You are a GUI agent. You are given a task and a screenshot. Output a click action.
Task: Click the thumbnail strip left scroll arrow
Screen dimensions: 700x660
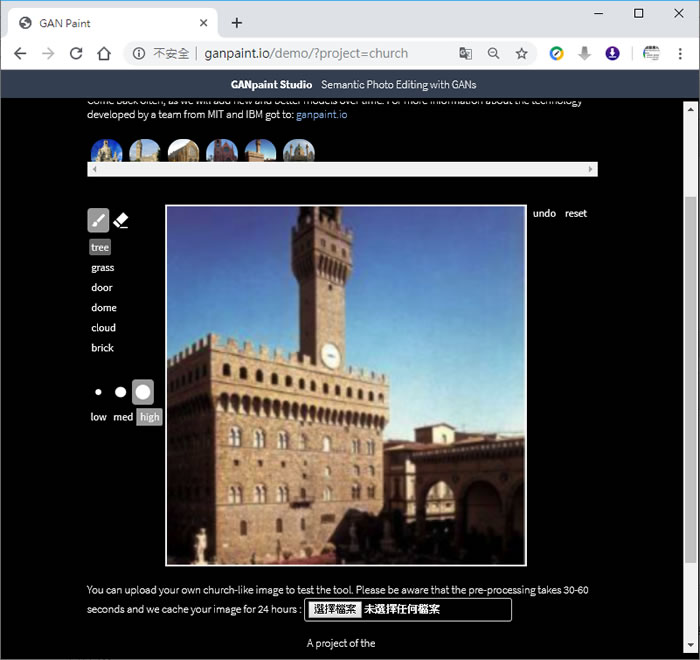94,169
